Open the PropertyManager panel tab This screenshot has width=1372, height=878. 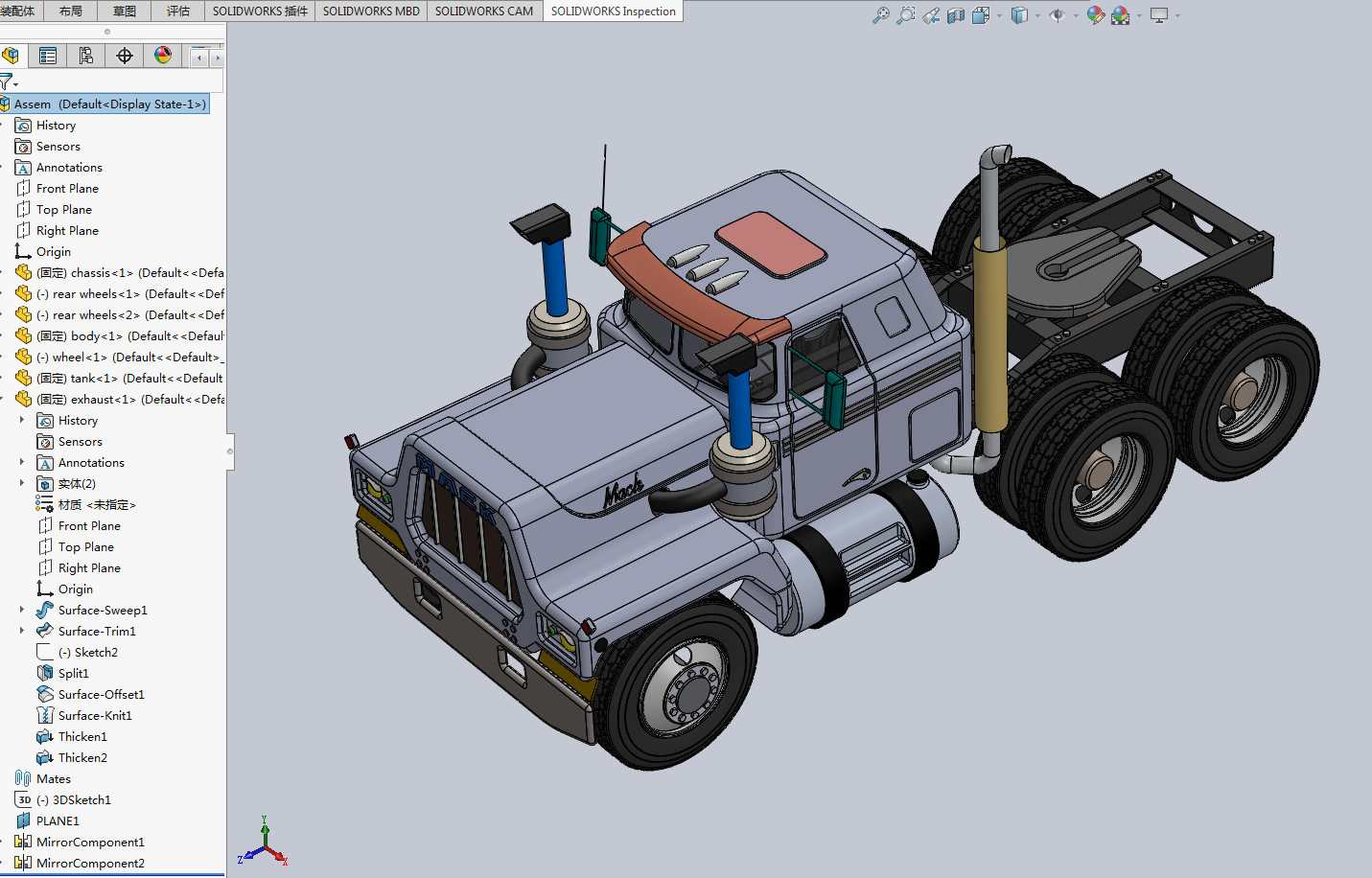coord(48,56)
